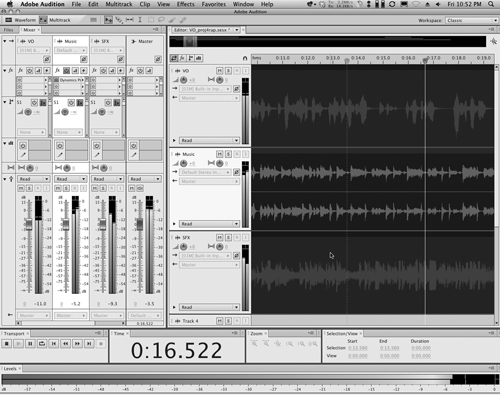Pause playback in the Transport panel

[30, 343]
